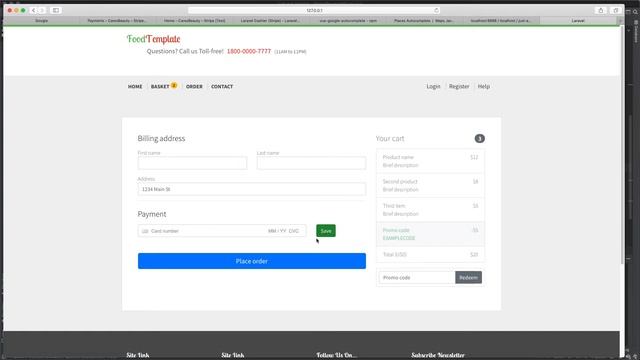
Task: Click the Place order button
Action: point(252,261)
